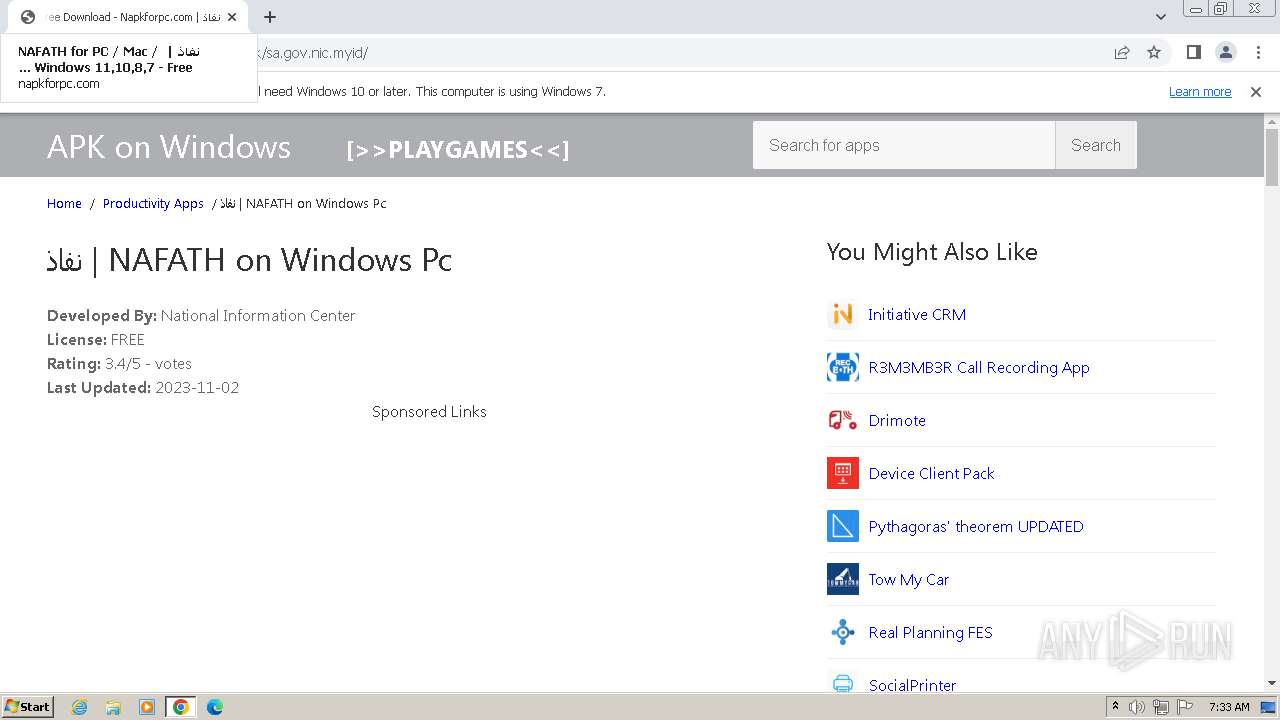Select the NAFATH on Windows Pc heading
Screen dimensions: 1280x720
point(249,260)
